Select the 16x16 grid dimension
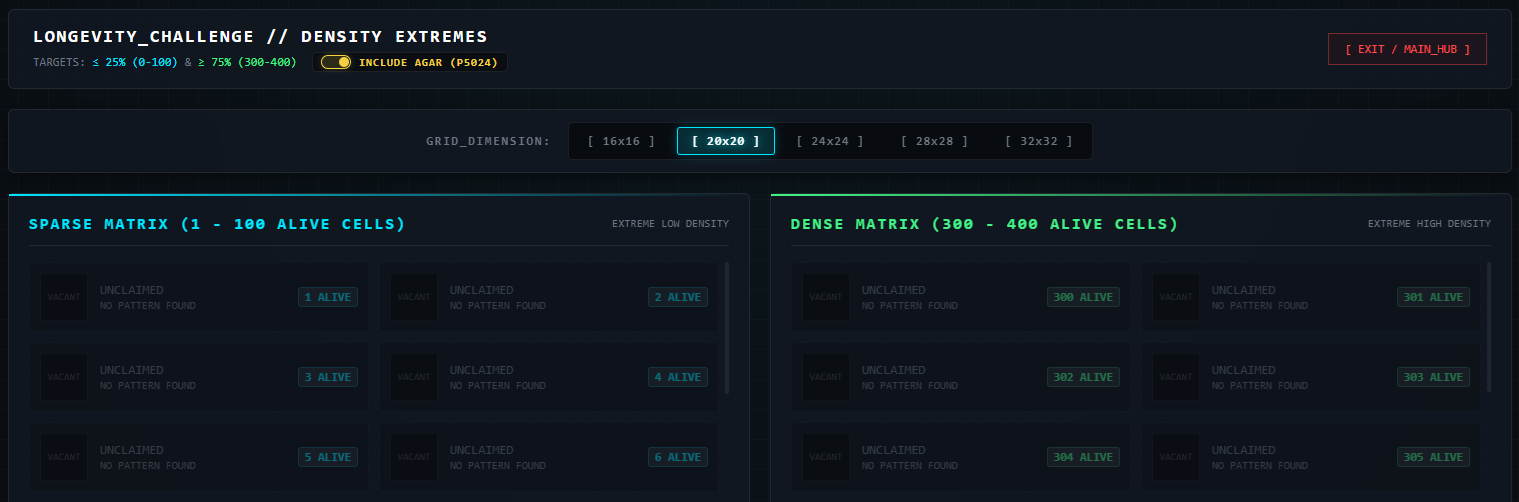The image size is (1519, 502). click(621, 141)
